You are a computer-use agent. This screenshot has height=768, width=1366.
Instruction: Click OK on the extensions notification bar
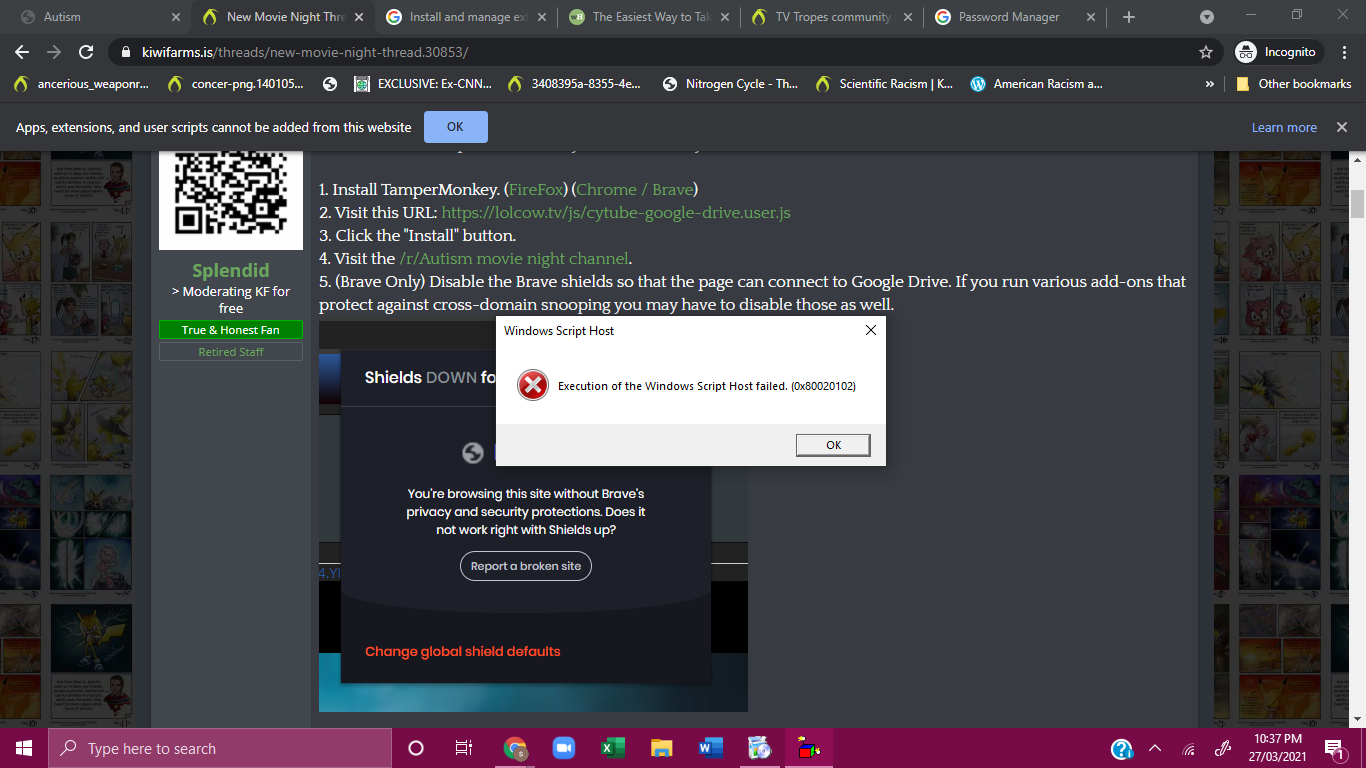coord(455,127)
